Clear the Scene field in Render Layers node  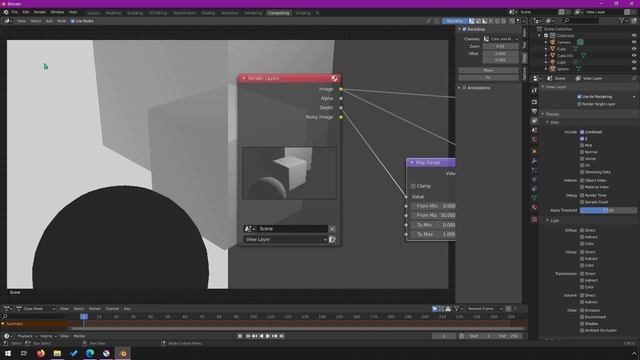point(332,229)
